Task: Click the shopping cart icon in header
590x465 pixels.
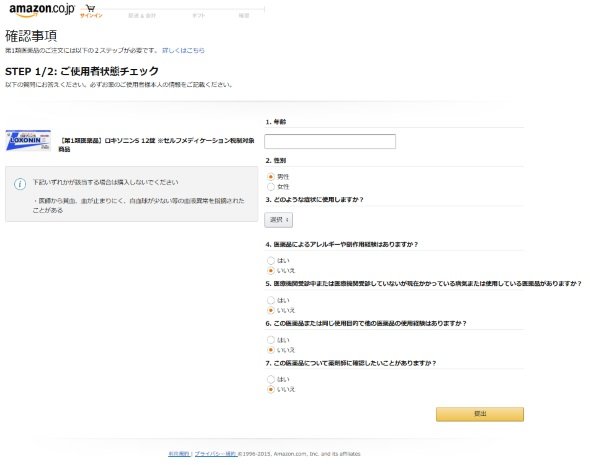Action: point(90,8)
